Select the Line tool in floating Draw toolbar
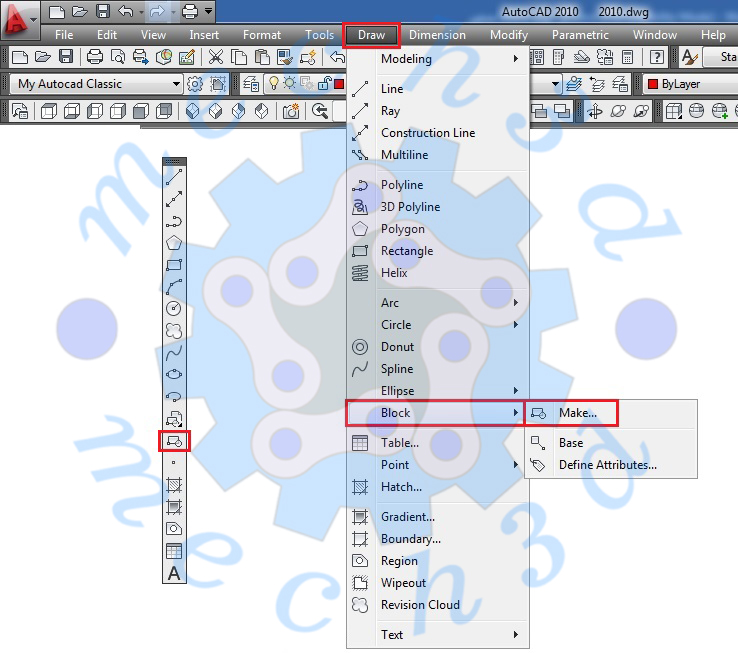The image size is (738, 653). [174, 177]
